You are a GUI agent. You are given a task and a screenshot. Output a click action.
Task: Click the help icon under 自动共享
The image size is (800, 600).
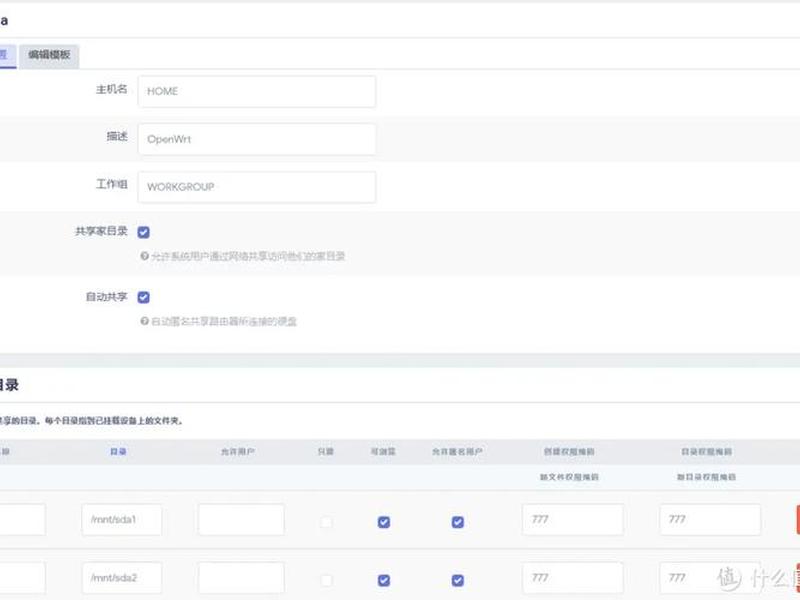(x=144, y=321)
